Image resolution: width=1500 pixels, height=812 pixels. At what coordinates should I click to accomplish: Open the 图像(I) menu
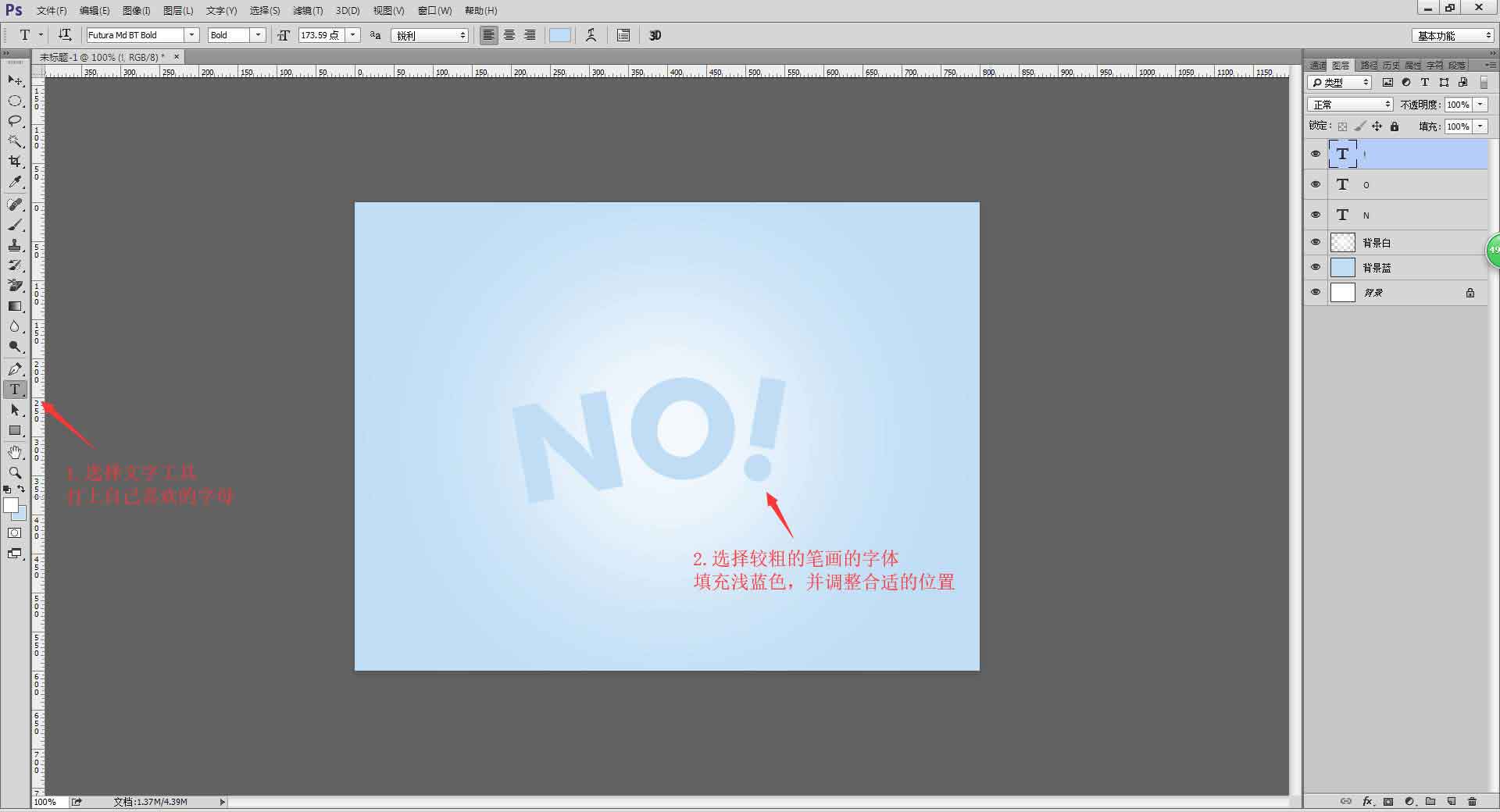(x=137, y=11)
